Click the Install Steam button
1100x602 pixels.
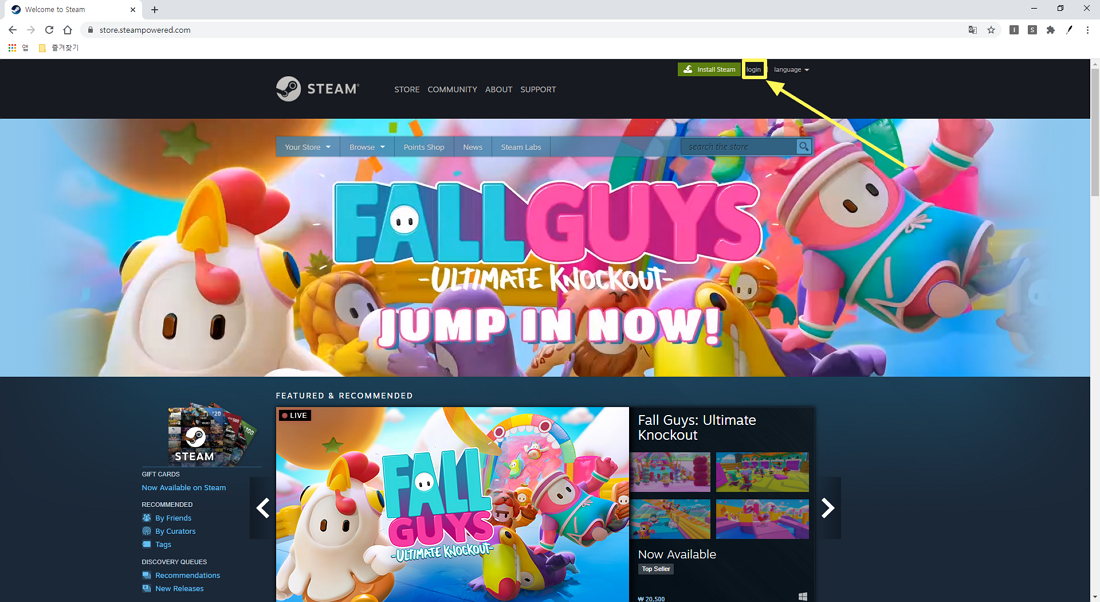[709, 69]
